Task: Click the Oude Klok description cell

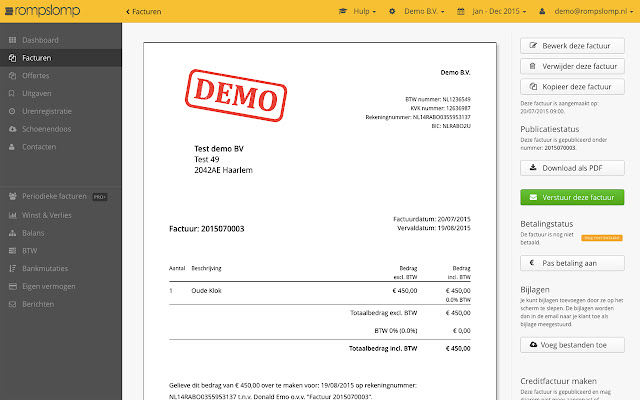Action: click(207, 291)
